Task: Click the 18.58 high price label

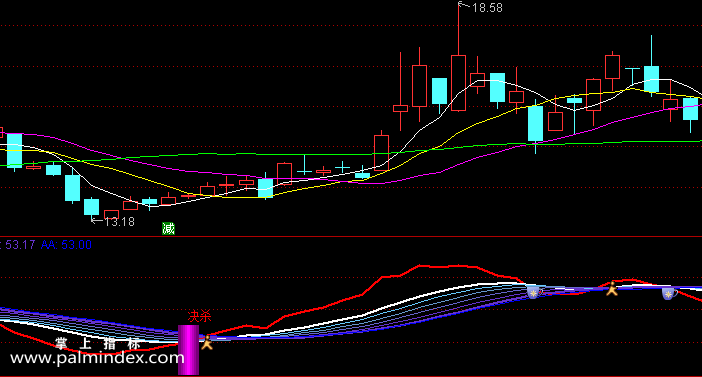Action: pyautogui.click(x=487, y=8)
